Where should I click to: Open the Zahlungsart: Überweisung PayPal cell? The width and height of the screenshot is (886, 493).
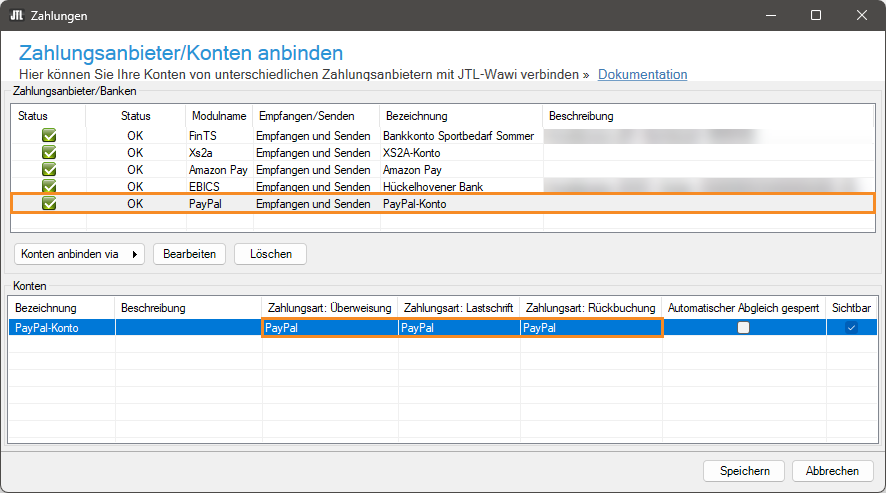329,328
